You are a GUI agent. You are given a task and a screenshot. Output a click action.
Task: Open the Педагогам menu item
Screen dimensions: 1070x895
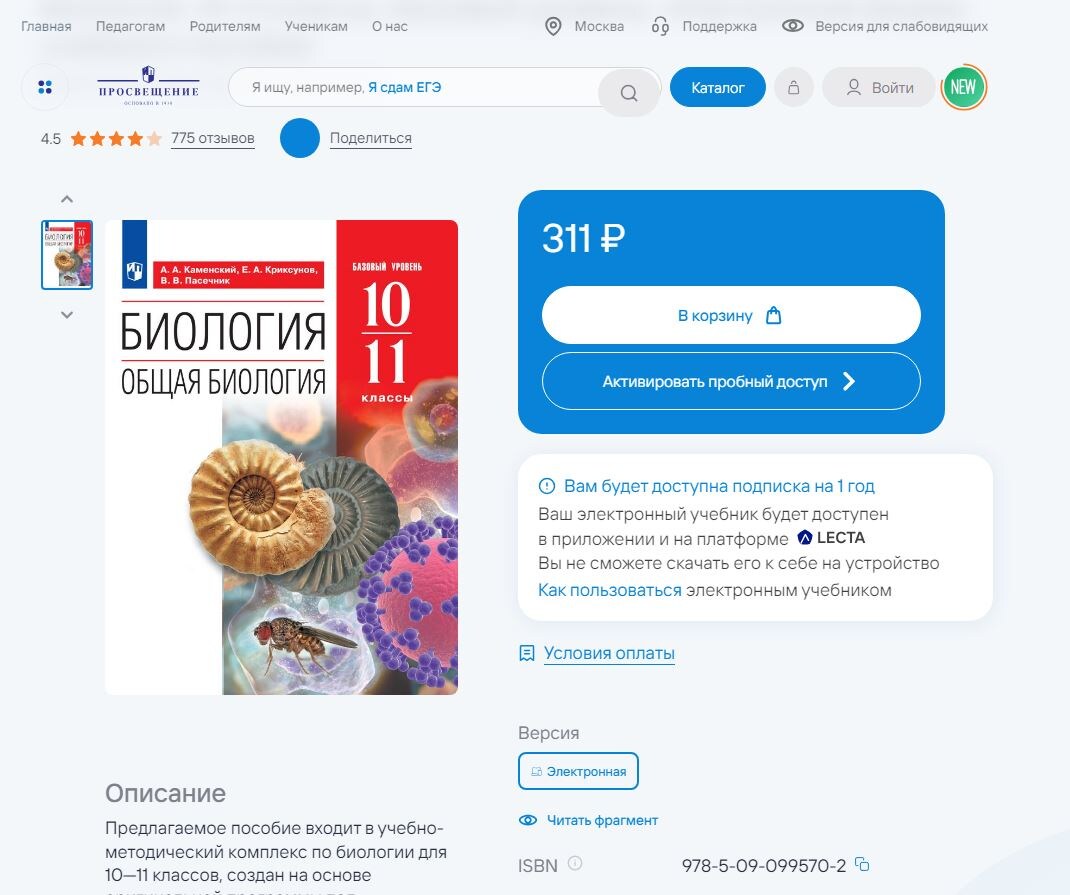[130, 27]
